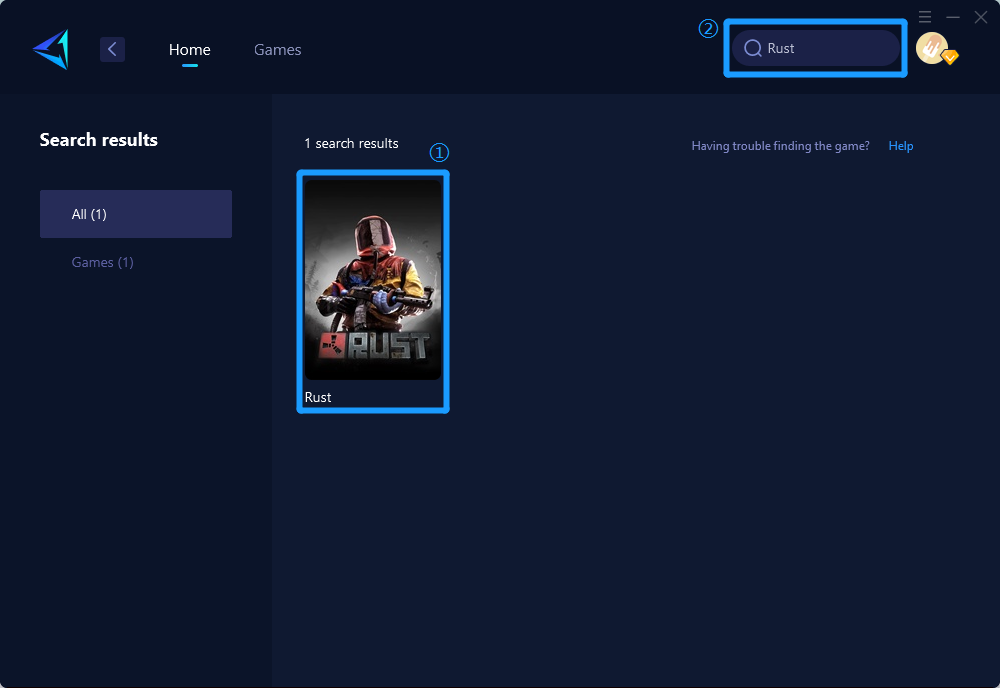This screenshot has width=1000, height=688.
Task: Focus the search field containing Rust
Action: (x=816, y=48)
